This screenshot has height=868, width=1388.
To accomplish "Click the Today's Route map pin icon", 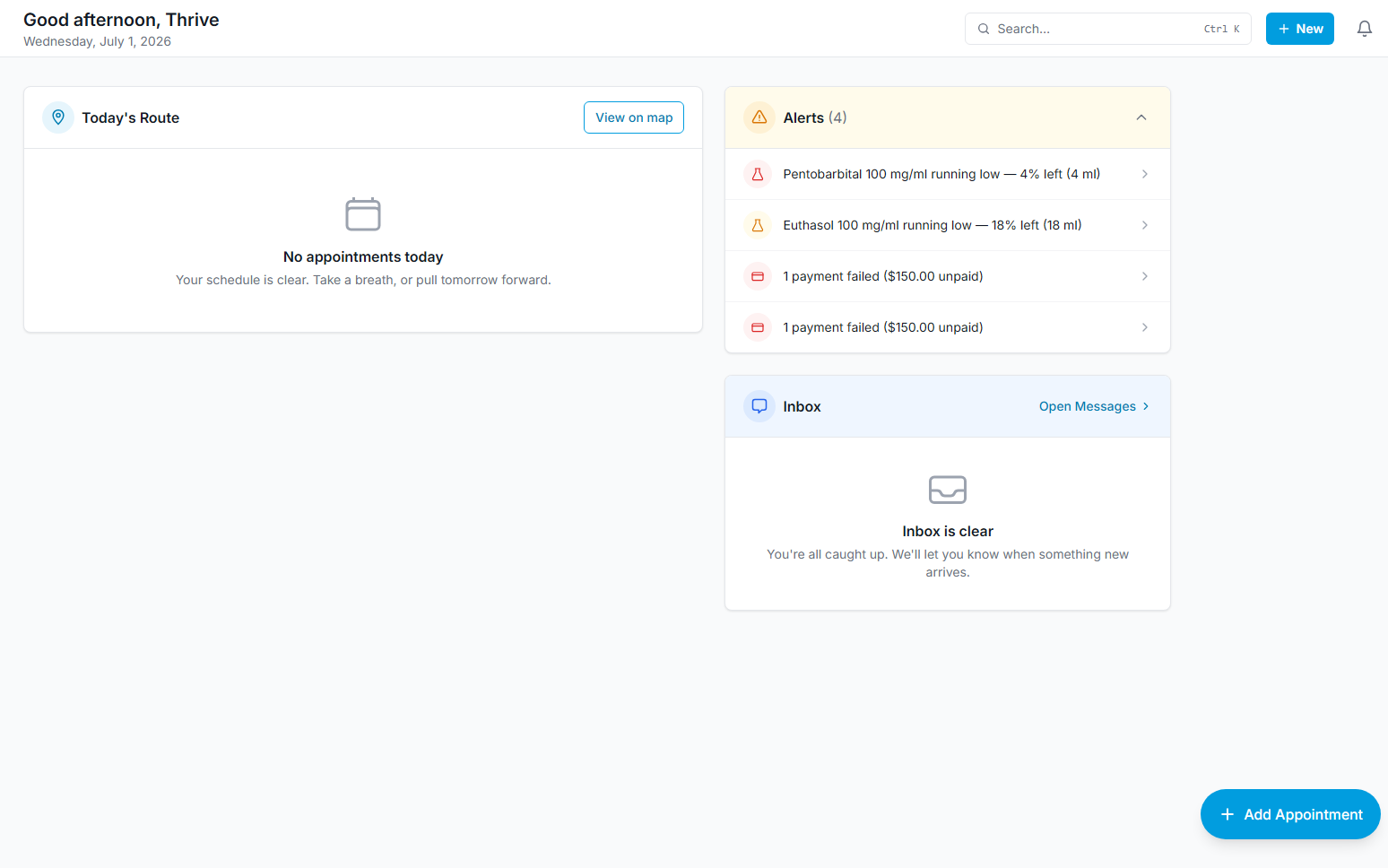I will [x=58, y=117].
